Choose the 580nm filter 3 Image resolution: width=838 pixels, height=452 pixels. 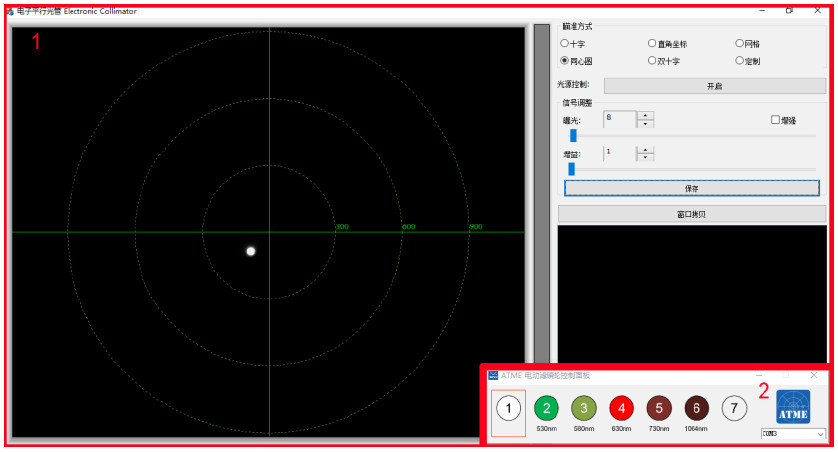tap(584, 408)
